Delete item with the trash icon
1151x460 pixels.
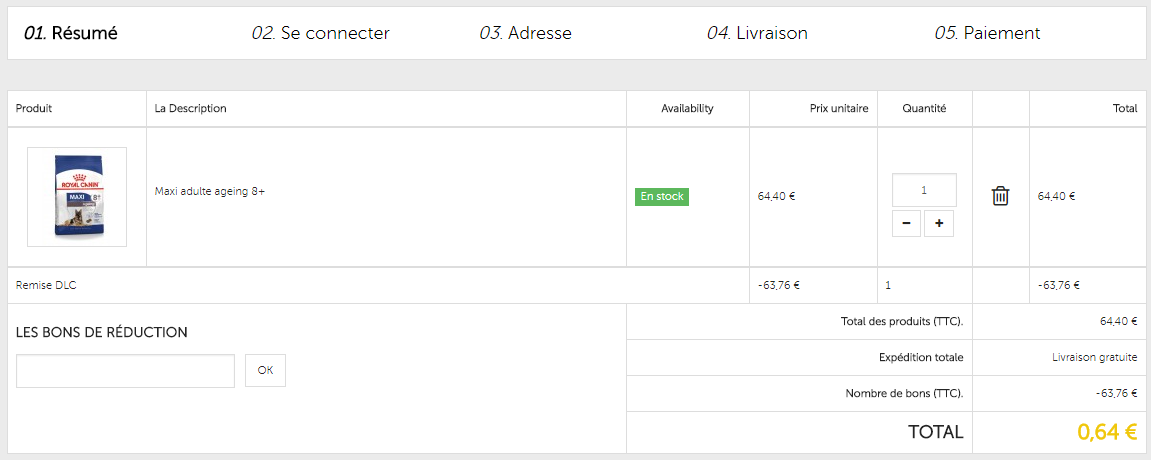pyautogui.click(x=1001, y=196)
